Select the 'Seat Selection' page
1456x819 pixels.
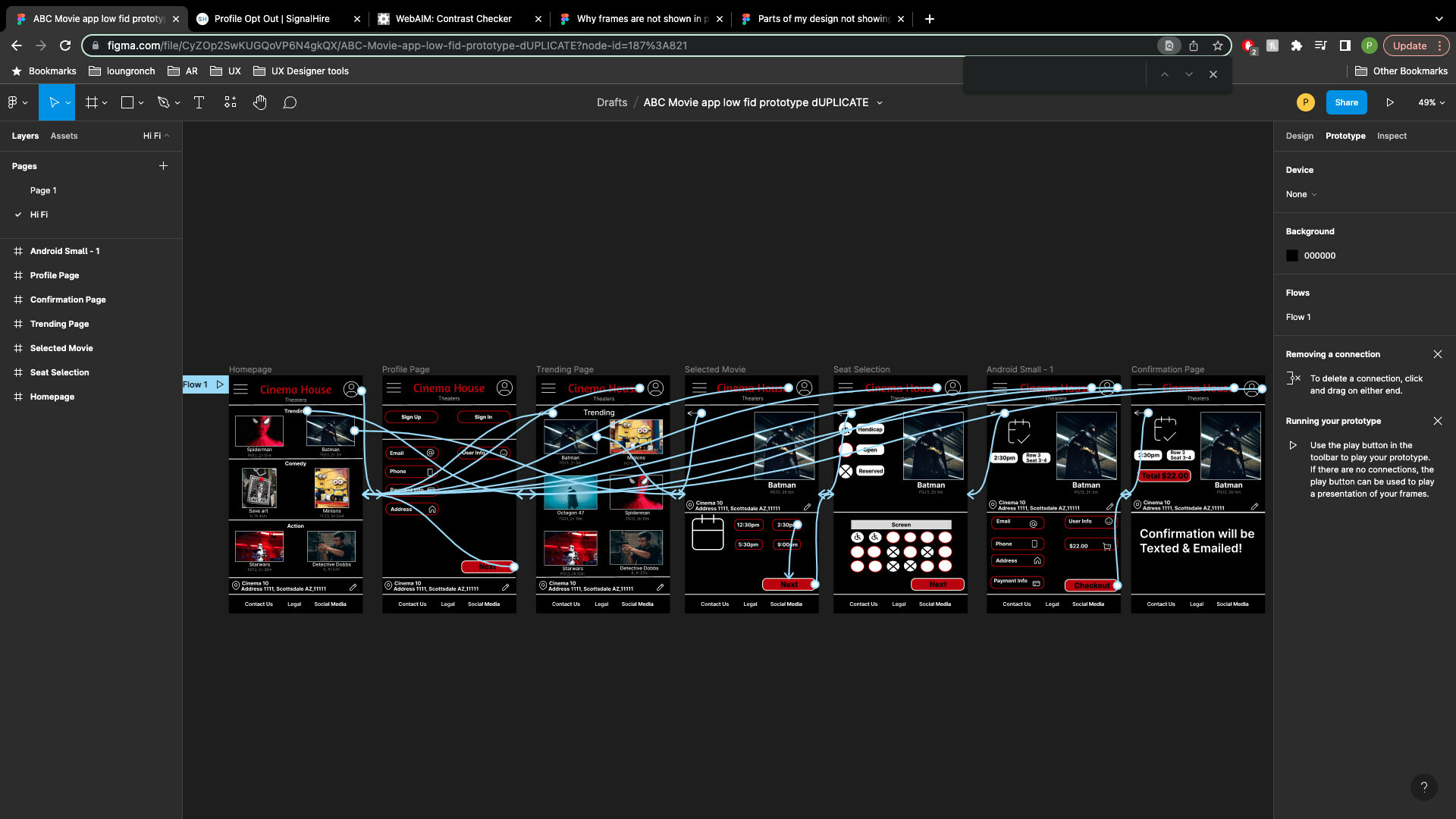coord(59,372)
